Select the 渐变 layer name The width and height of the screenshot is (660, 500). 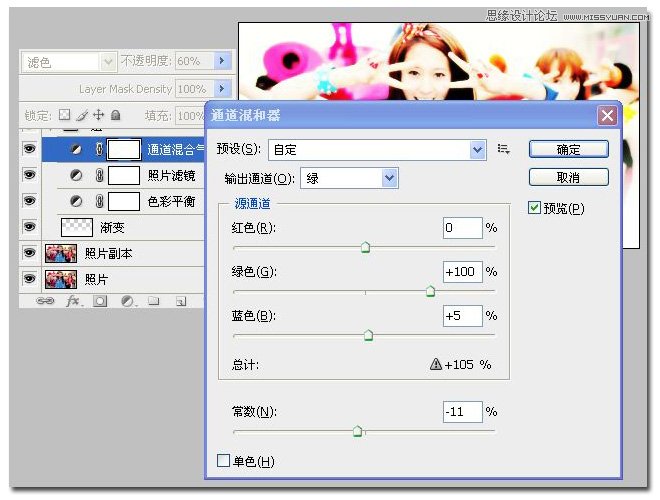point(112,227)
